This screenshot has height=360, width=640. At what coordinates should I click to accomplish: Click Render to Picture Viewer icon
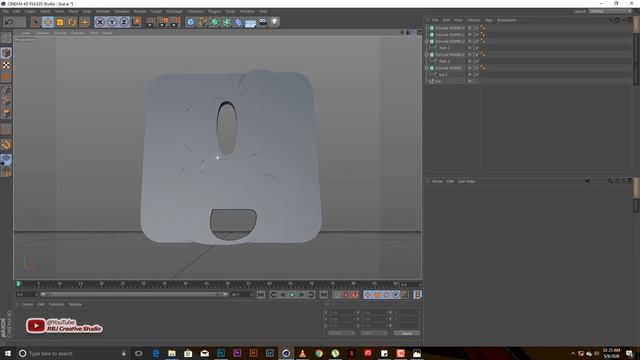point(163,22)
